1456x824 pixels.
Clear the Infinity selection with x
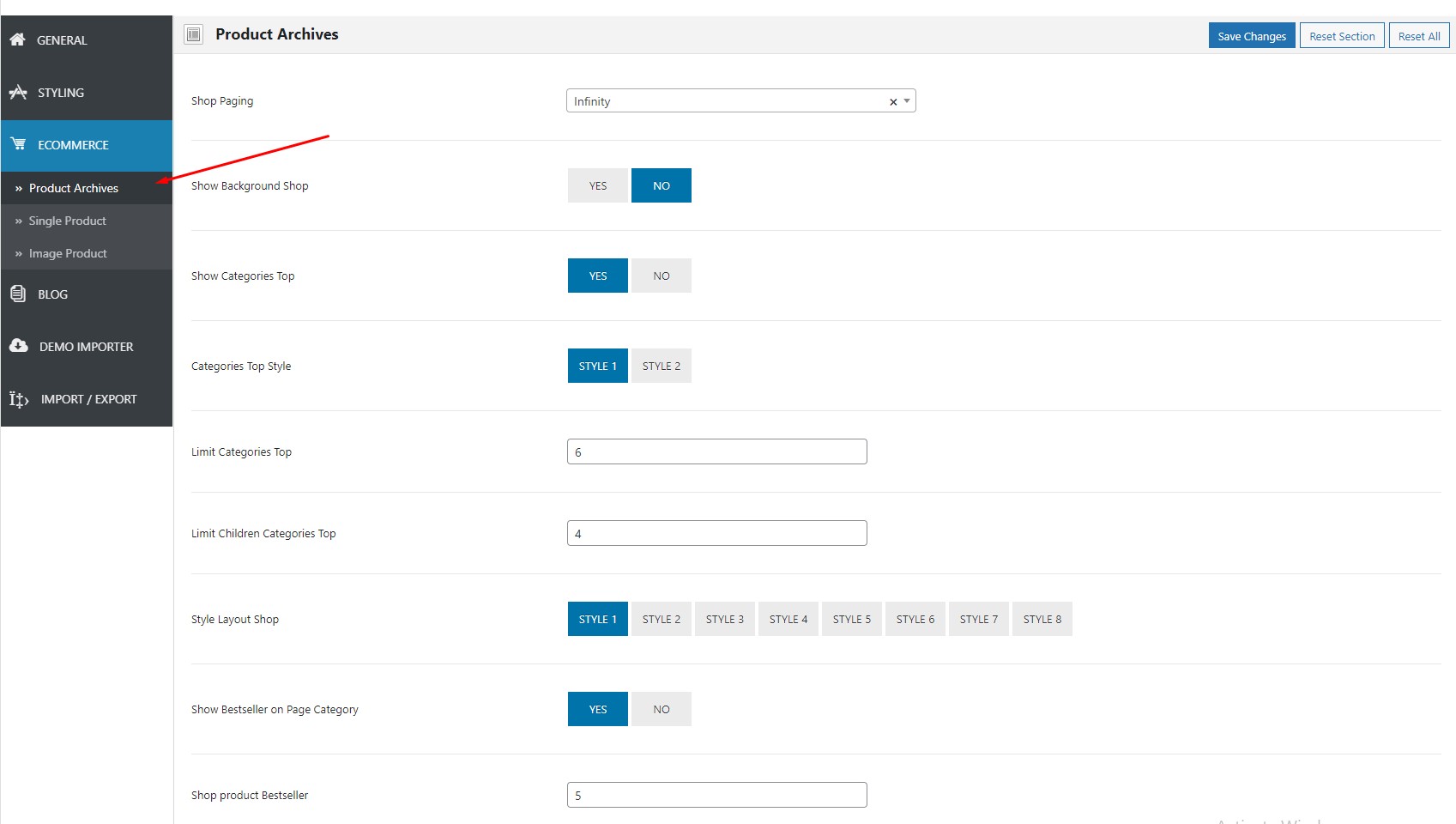point(893,101)
